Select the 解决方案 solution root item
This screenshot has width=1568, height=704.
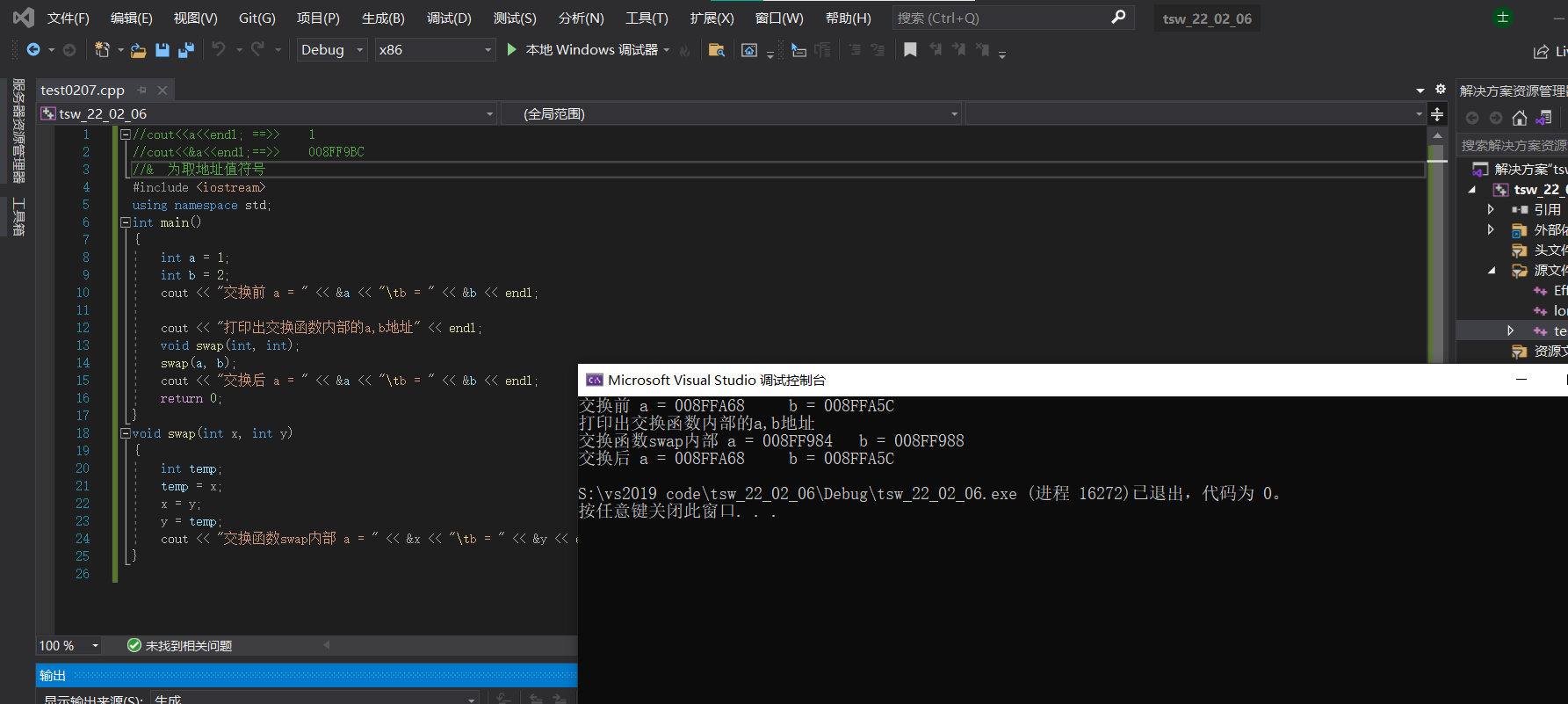tap(1520, 169)
